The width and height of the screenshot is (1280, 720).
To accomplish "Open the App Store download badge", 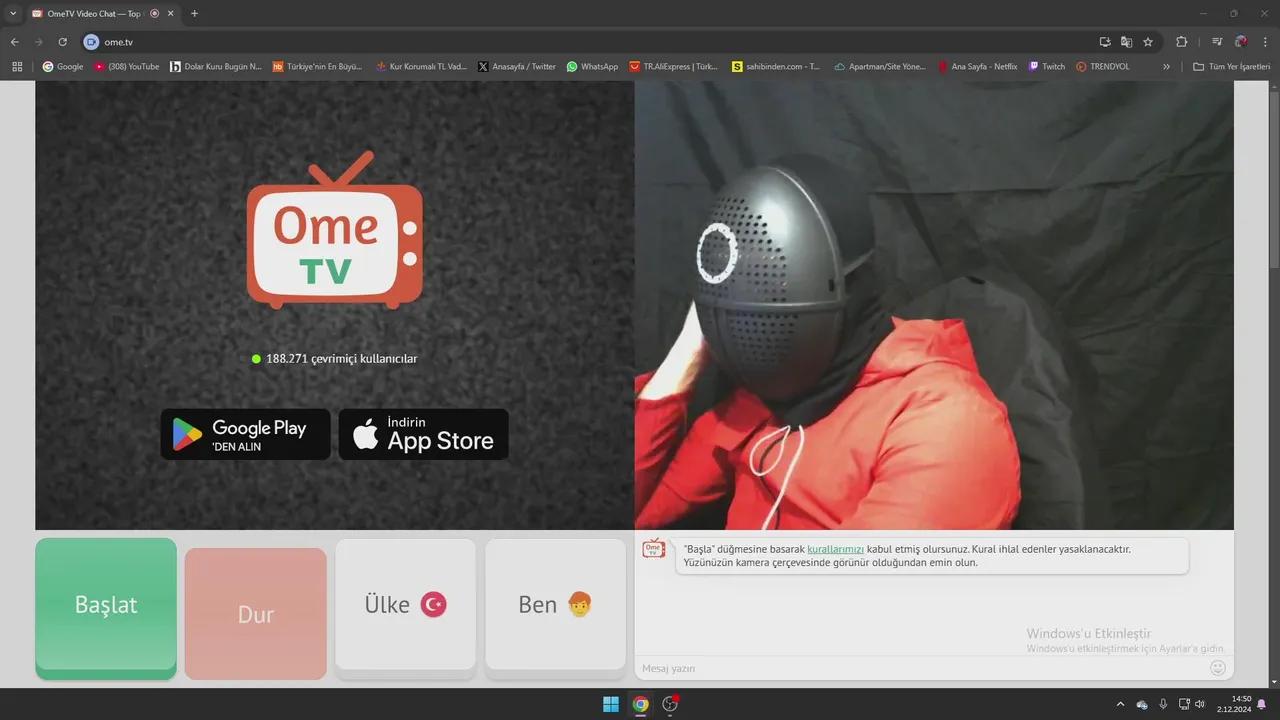I will coord(424,434).
